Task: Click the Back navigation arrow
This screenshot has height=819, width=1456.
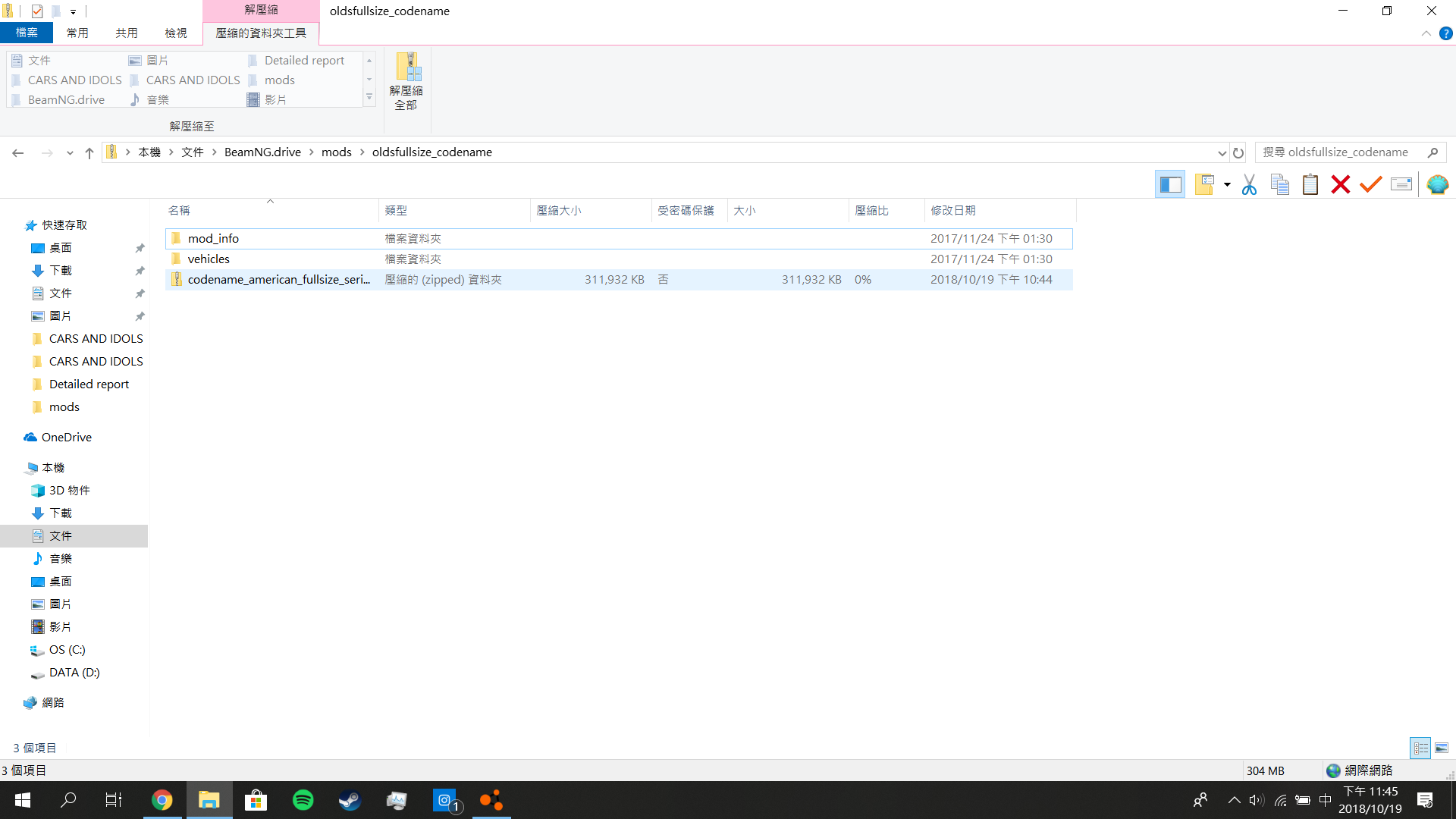Action: [x=18, y=152]
